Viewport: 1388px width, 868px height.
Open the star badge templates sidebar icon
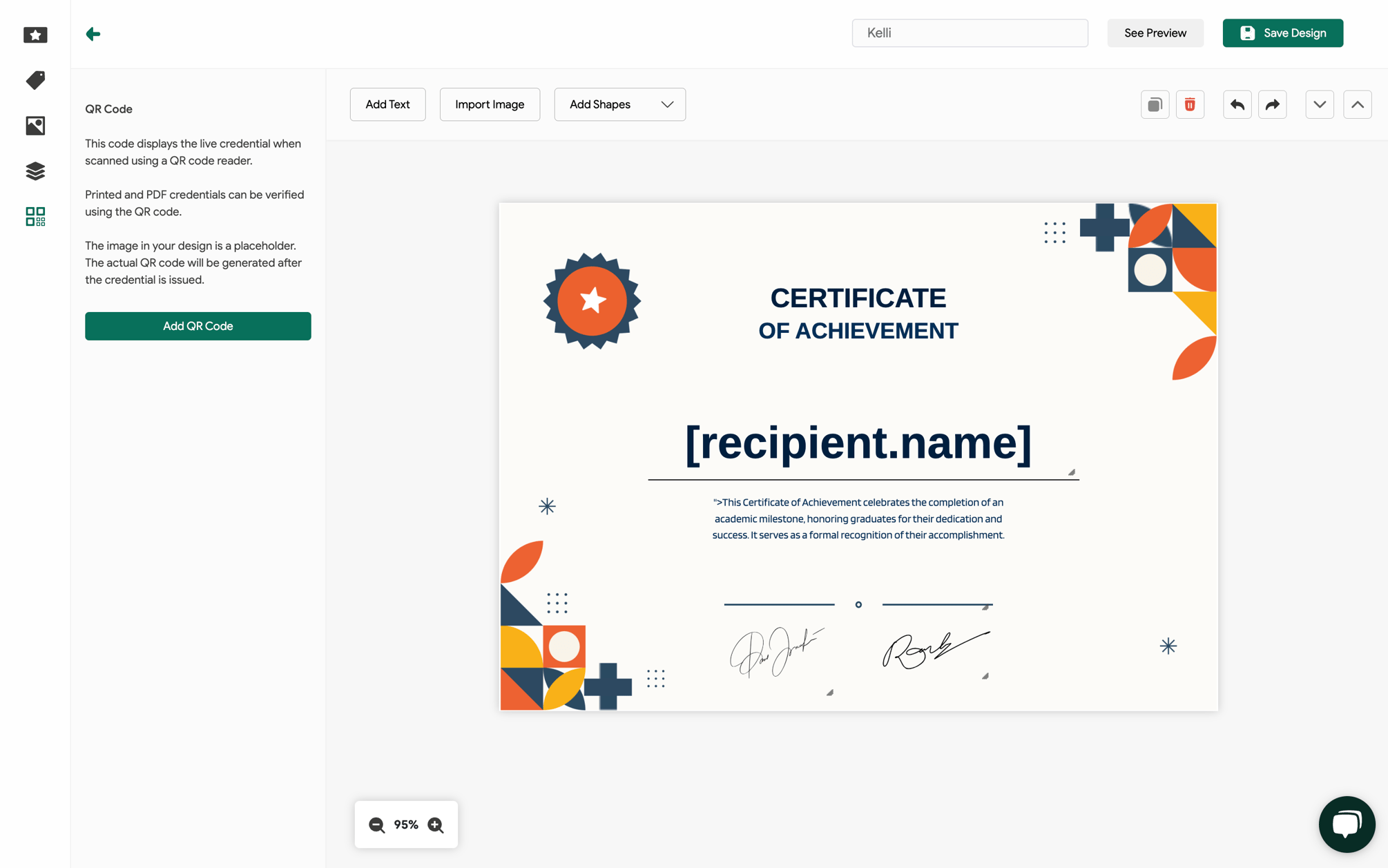[x=35, y=35]
